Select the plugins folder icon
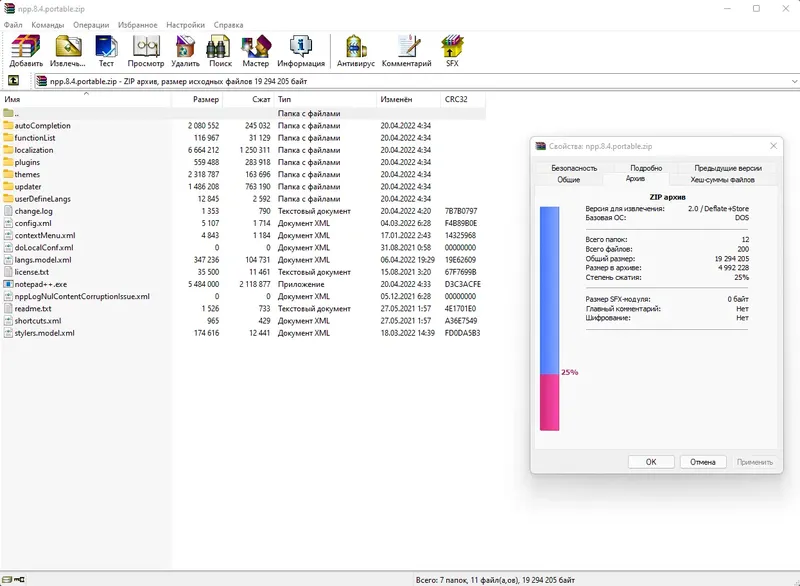Viewport: 800px width, 586px height. pyautogui.click(x=8, y=162)
